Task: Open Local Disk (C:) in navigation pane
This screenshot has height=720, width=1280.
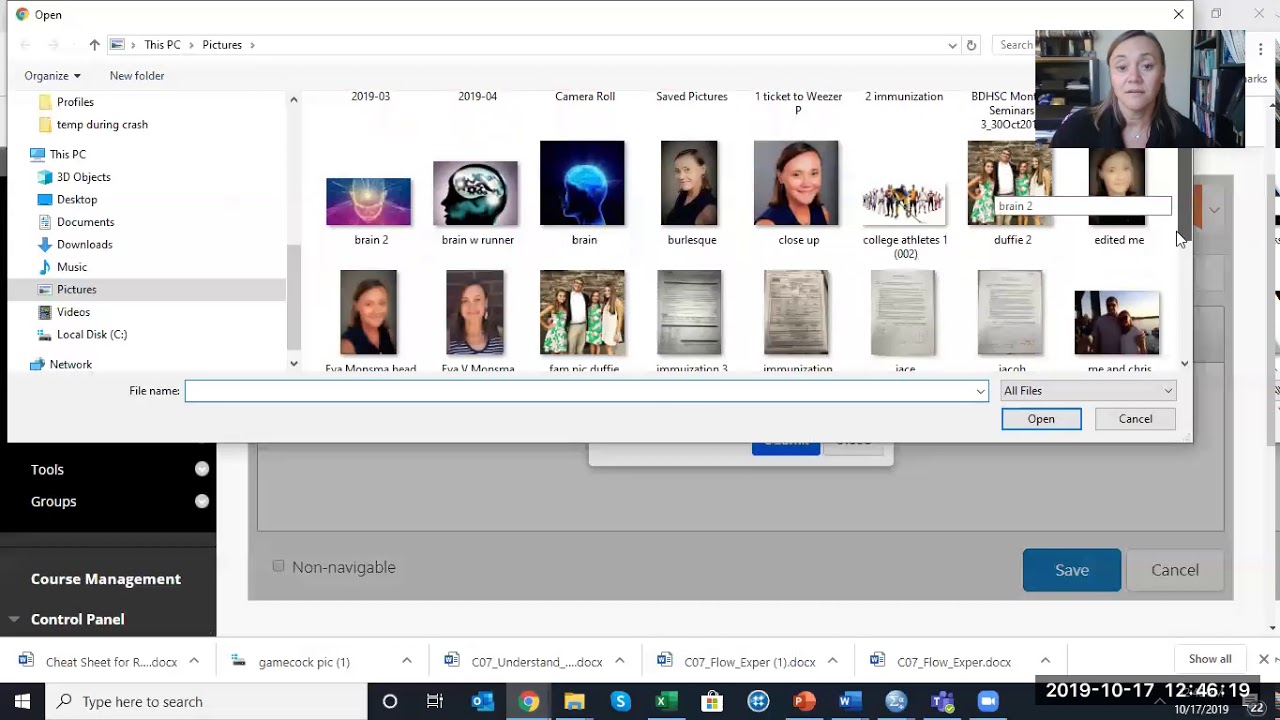Action: click(92, 334)
